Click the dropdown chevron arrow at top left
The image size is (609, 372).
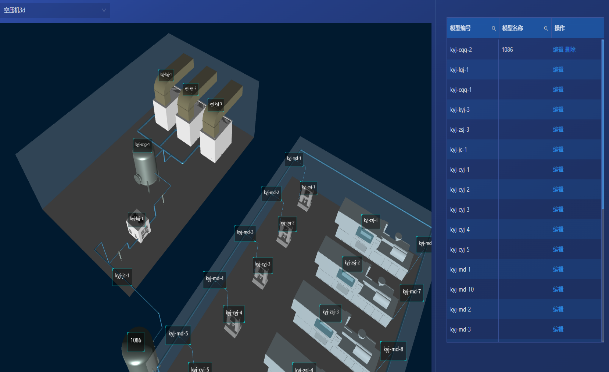pos(104,10)
